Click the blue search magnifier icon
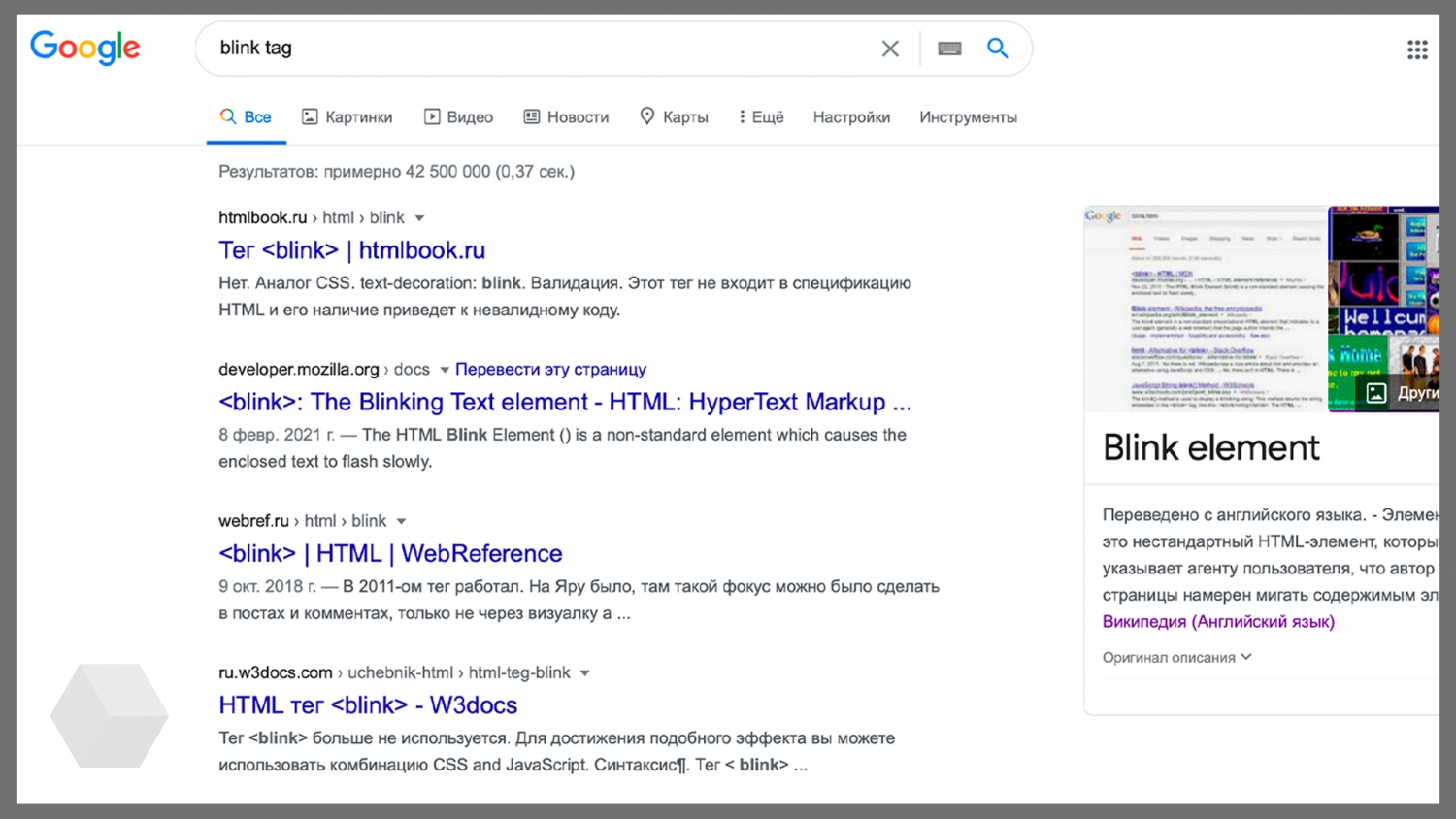Image resolution: width=1456 pixels, height=819 pixels. click(997, 48)
